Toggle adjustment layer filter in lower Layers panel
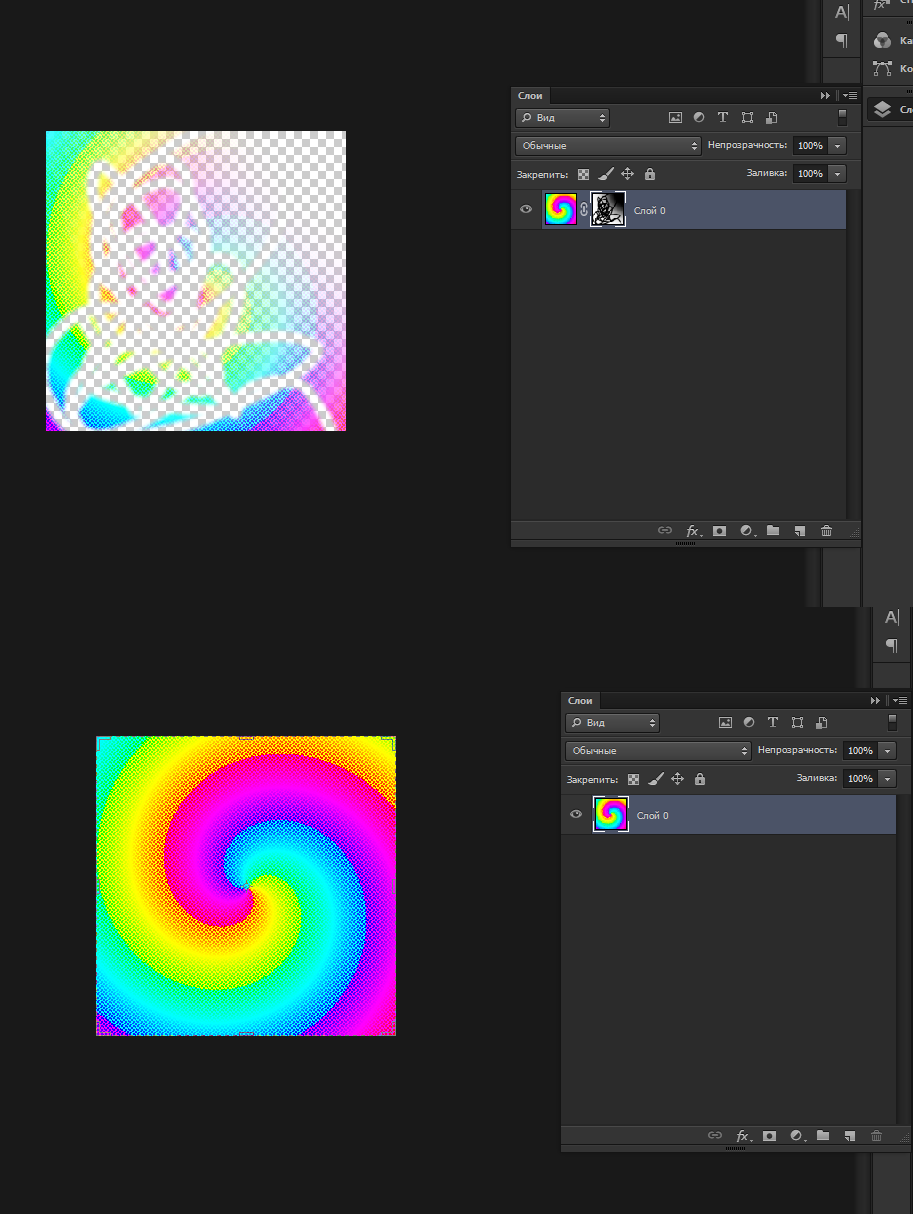913x1214 pixels. (749, 723)
